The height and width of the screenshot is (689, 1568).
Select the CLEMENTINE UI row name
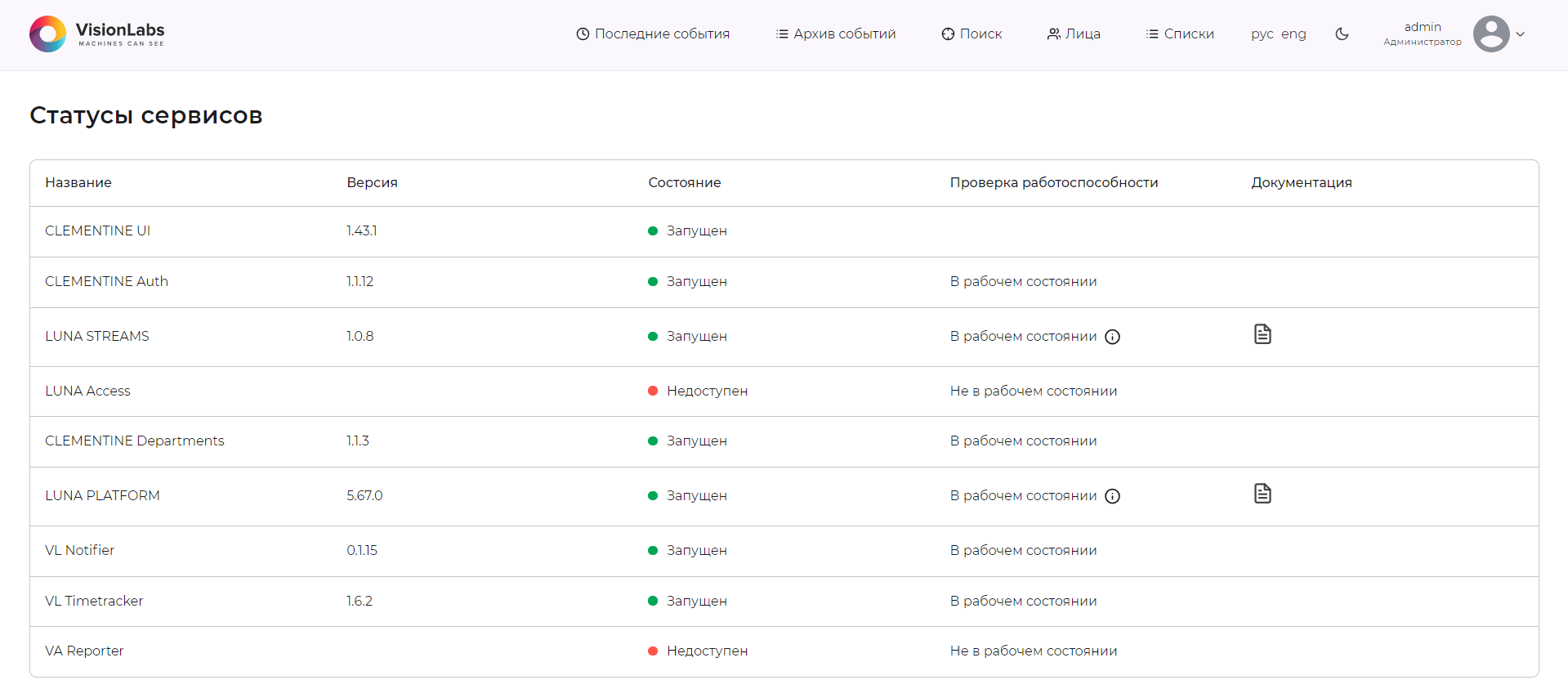pyautogui.click(x=98, y=231)
